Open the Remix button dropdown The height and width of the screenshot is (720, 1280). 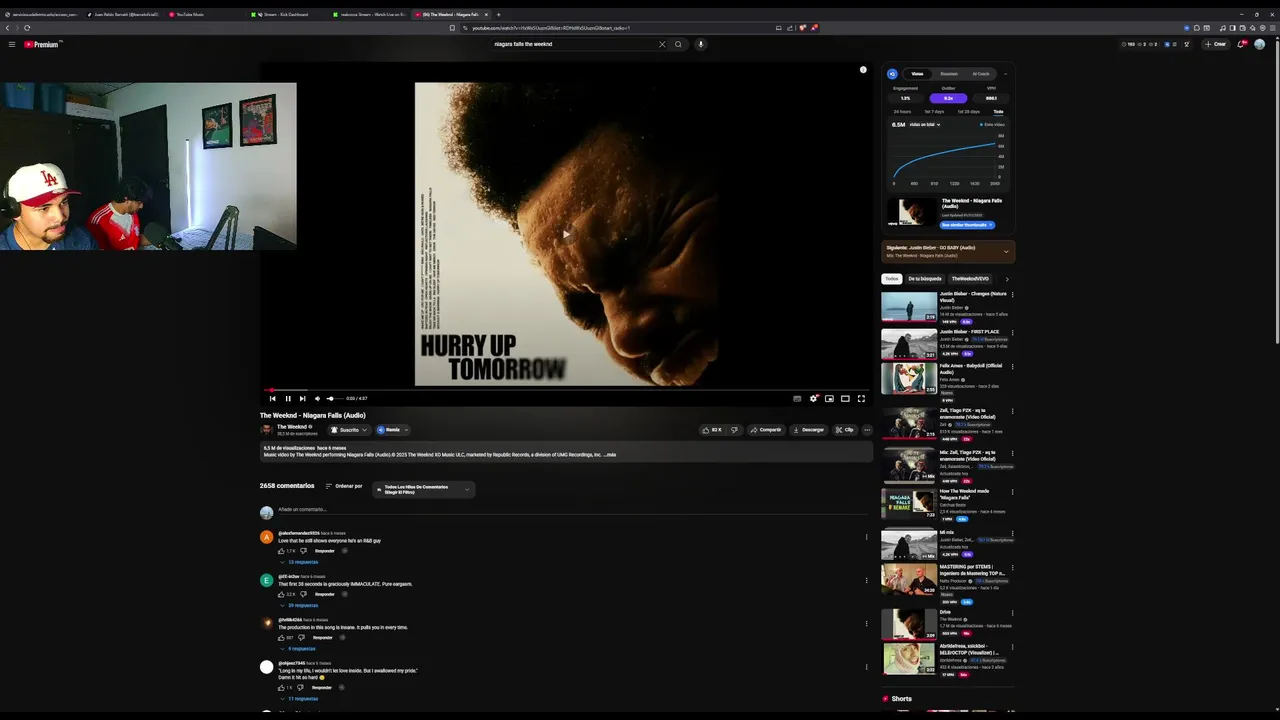click(x=392, y=430)
